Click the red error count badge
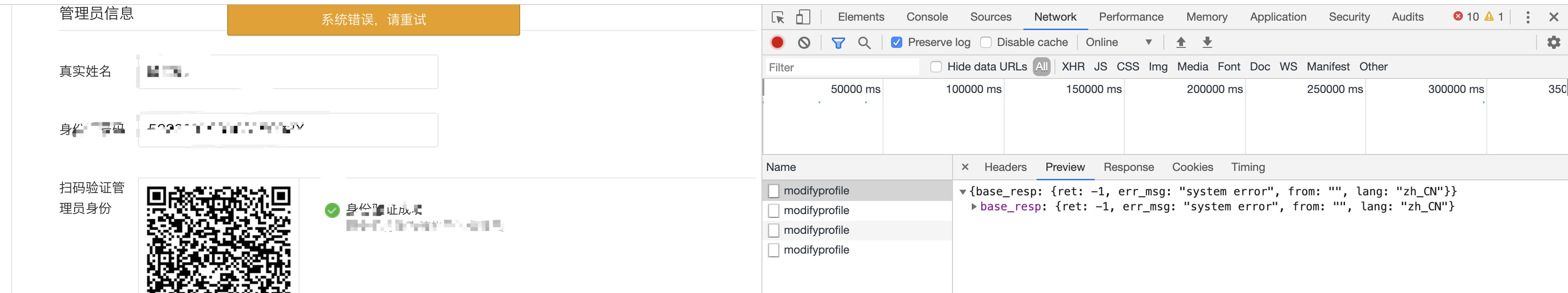1568x293 pixels. pos(1466,16)
